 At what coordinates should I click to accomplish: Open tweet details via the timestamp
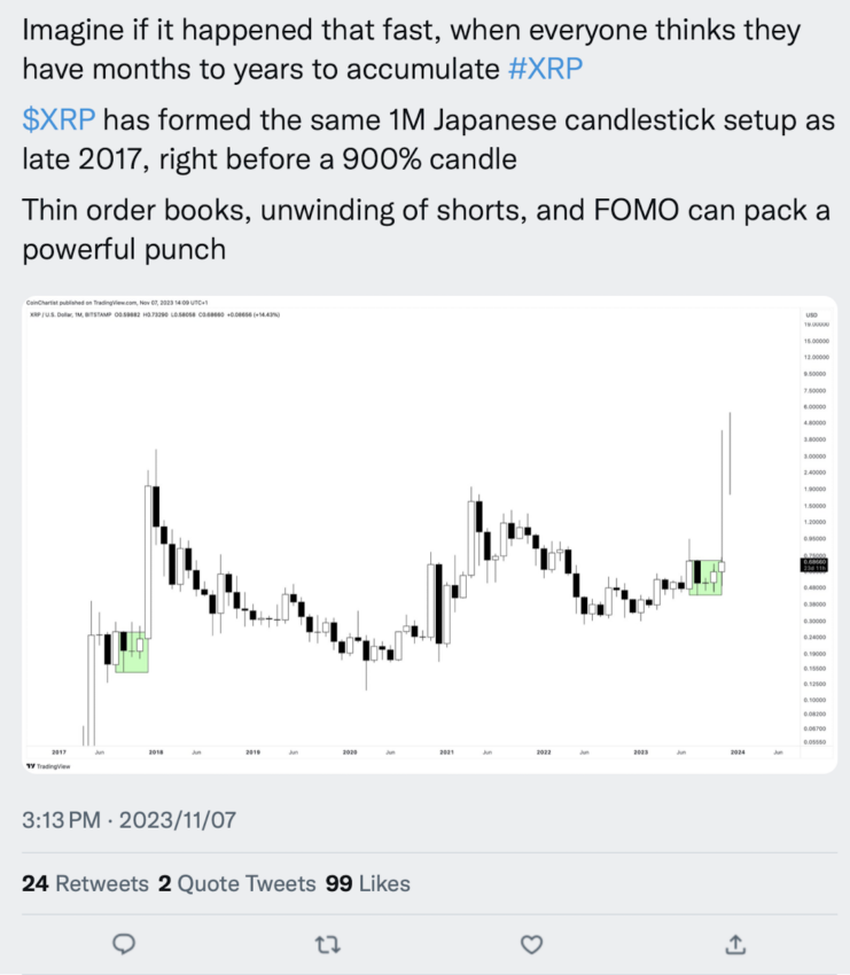pos(130,819)
